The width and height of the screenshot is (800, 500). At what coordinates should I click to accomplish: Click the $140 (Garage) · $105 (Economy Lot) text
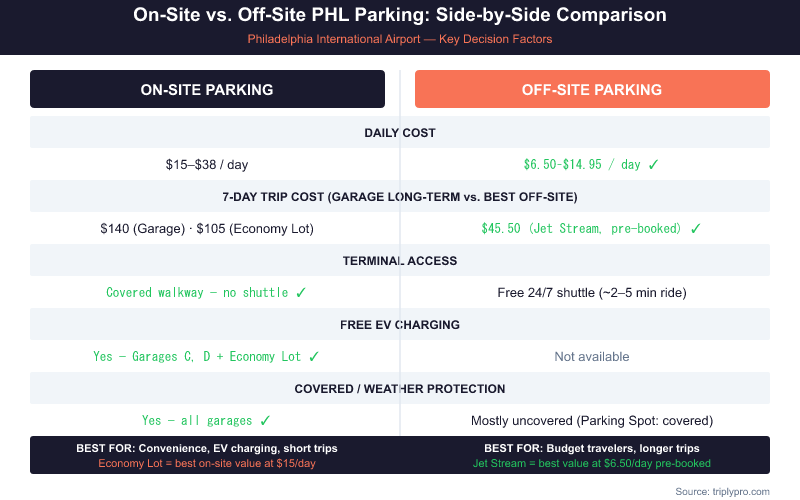207,228
